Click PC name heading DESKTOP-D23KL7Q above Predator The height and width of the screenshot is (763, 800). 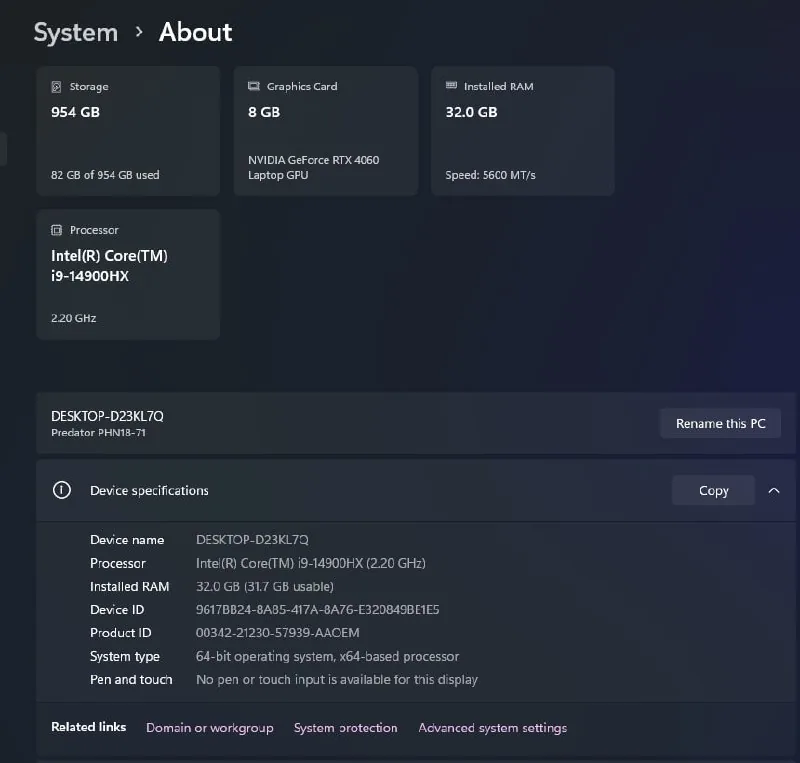coord(107,416)
